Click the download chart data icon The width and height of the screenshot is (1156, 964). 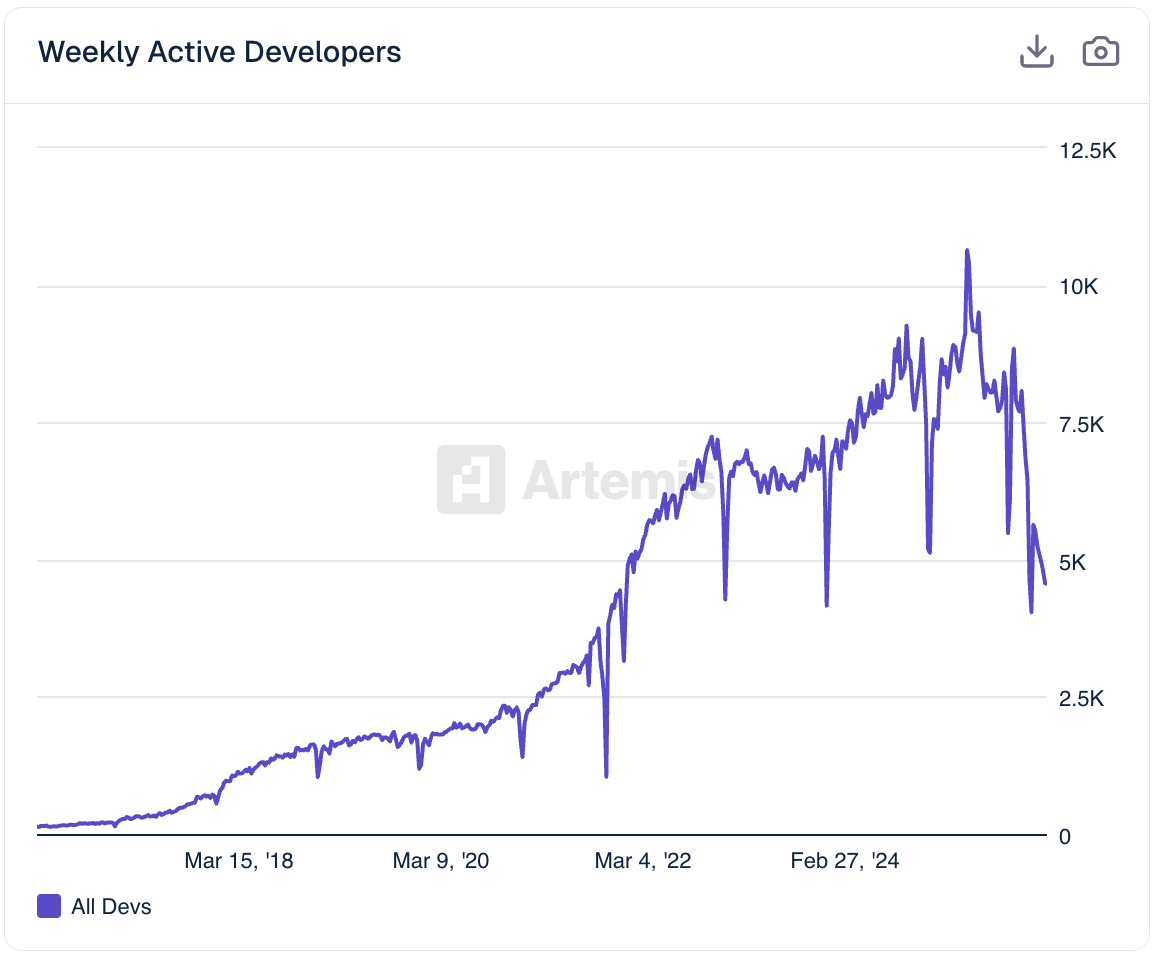point(1037,52)
